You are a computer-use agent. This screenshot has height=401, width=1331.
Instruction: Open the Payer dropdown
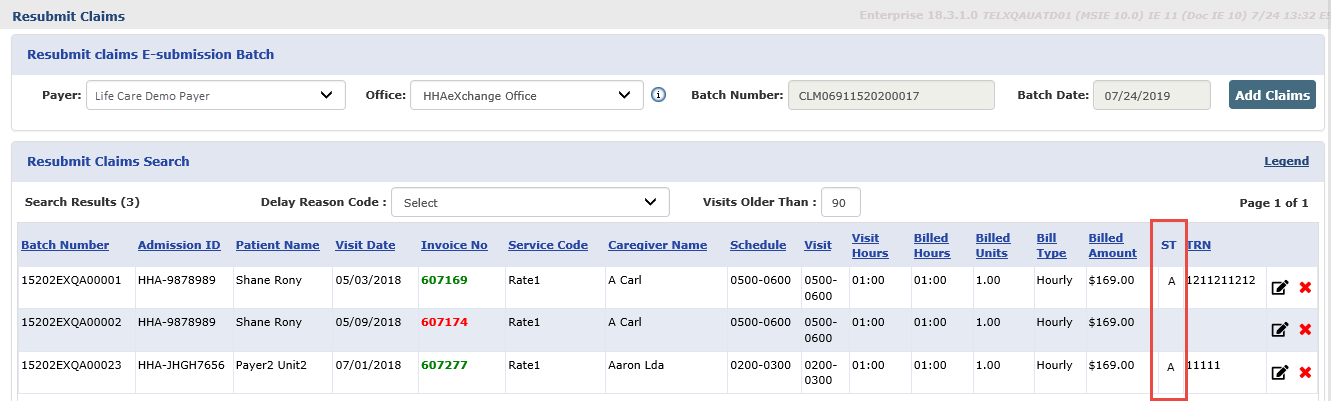pos(215,96)
